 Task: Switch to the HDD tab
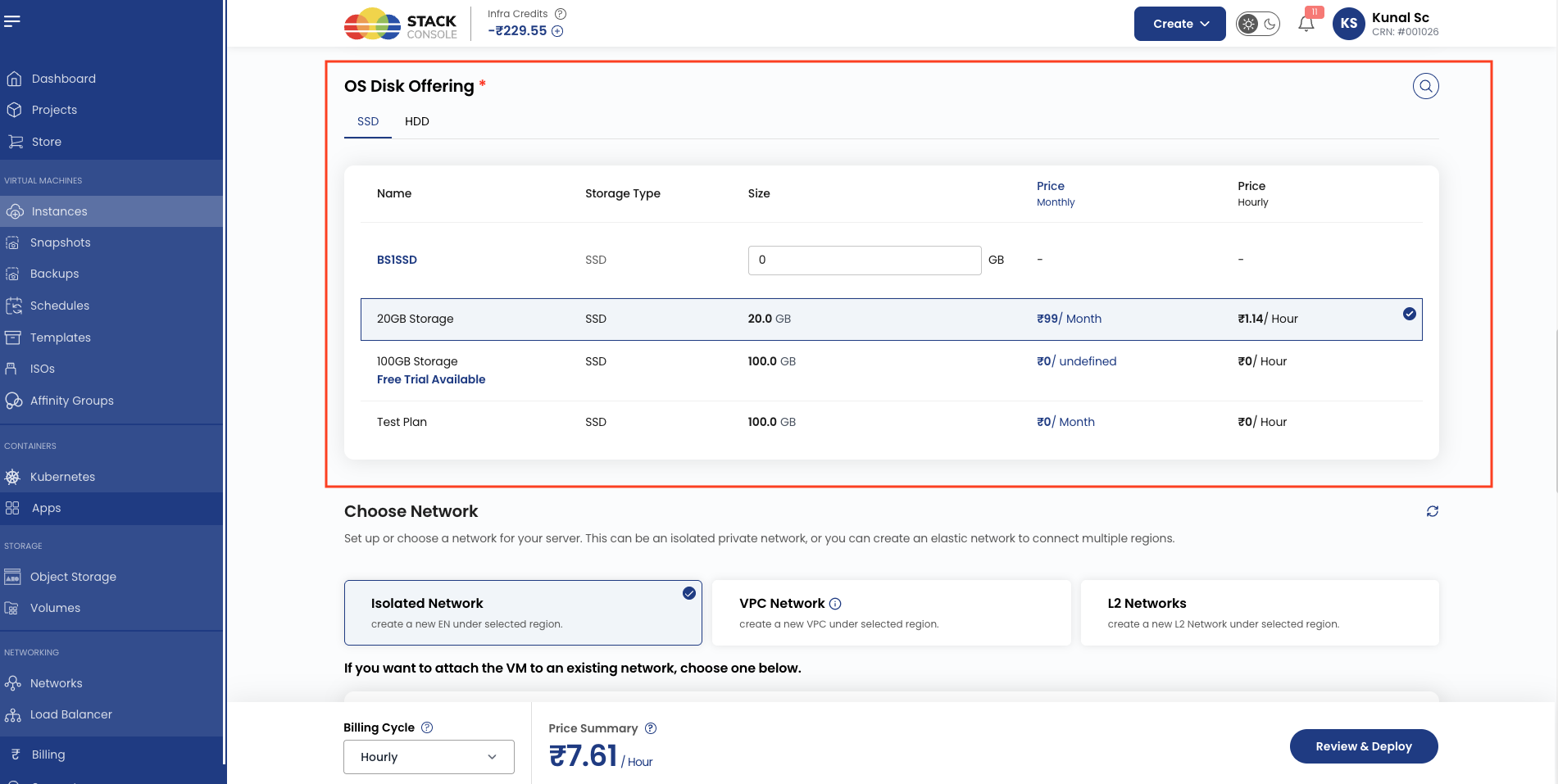click(x=416, y=121)
